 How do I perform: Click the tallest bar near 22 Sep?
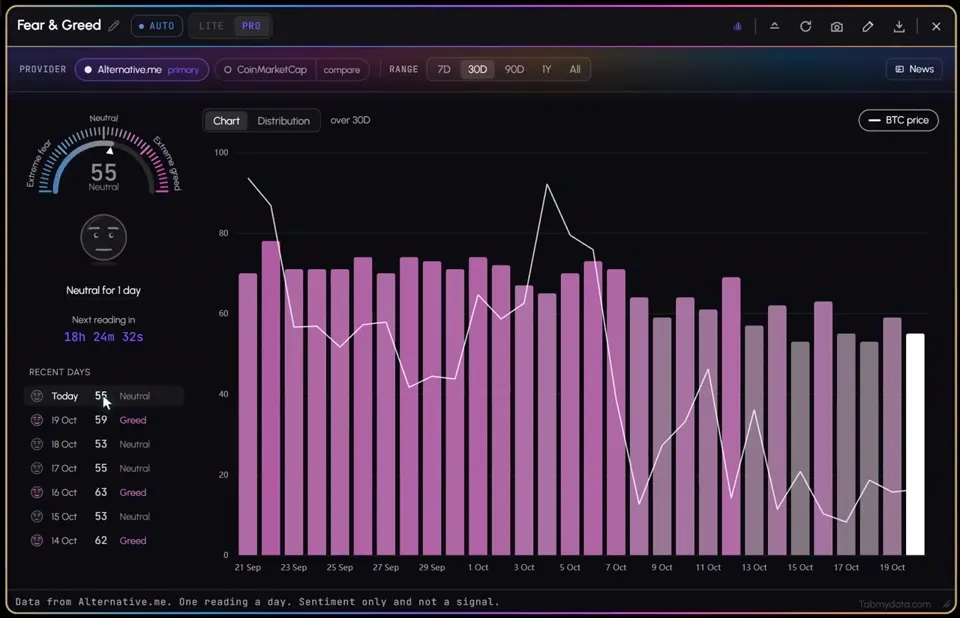(271, 398)
